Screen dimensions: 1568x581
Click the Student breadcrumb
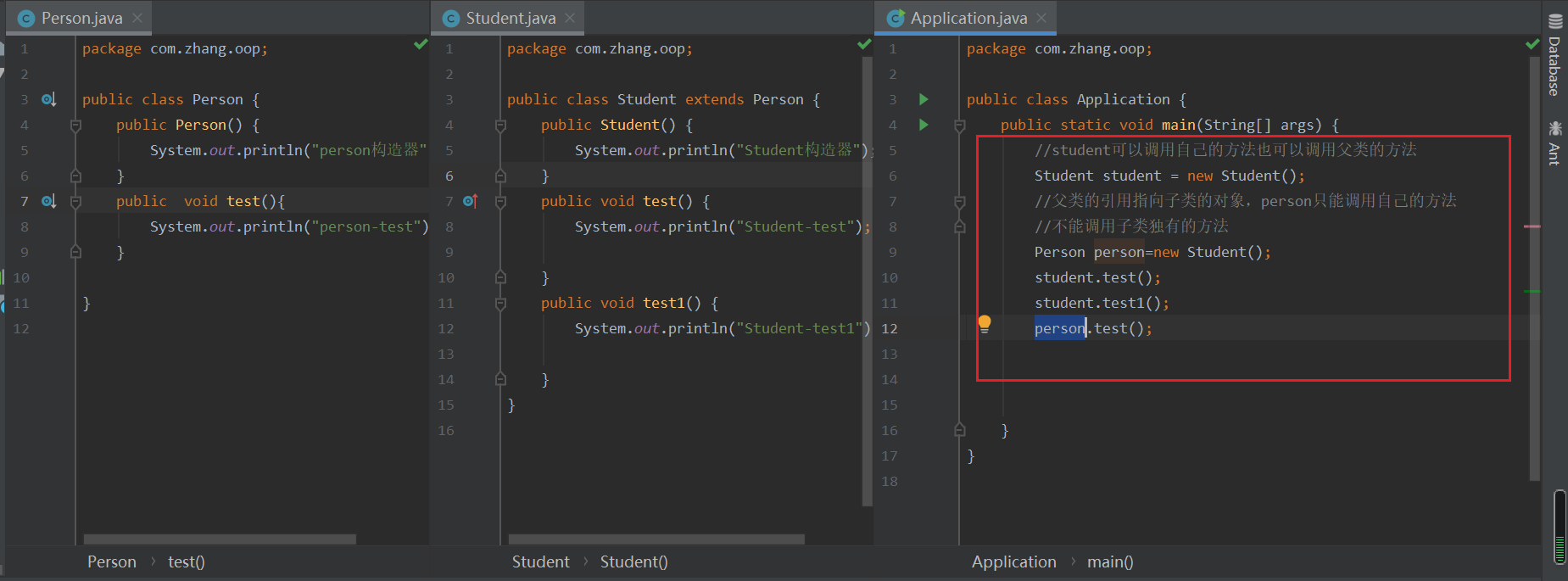click(x=540, y=561)
